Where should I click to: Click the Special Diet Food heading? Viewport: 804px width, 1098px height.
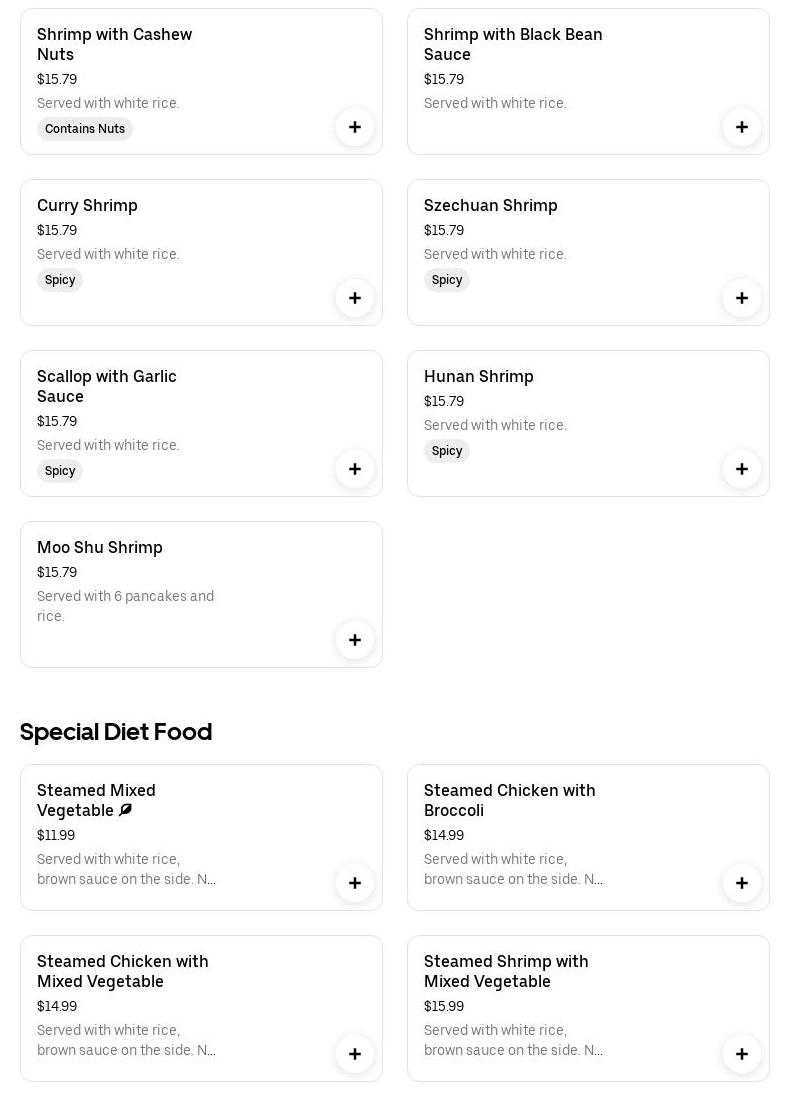(x=116, y=732)
